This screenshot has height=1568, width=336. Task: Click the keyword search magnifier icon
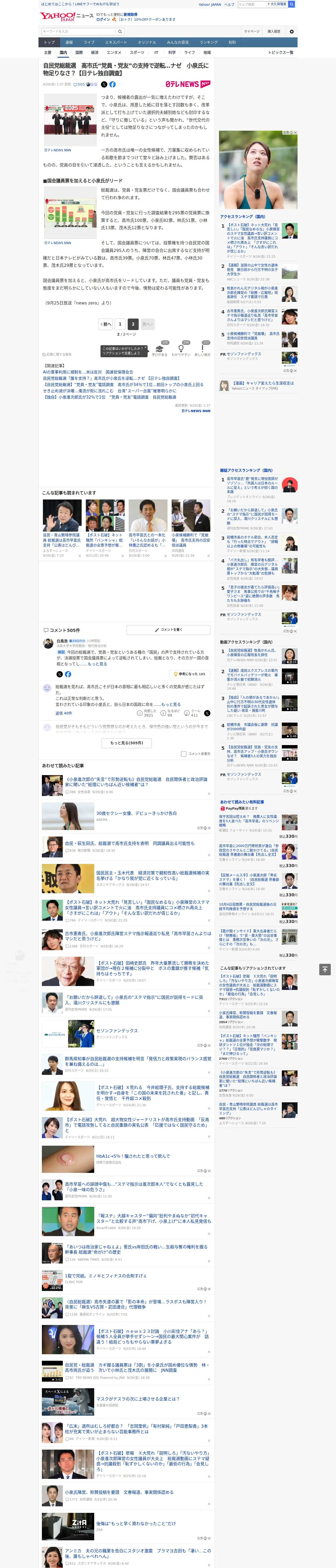[x=120, y=31]
